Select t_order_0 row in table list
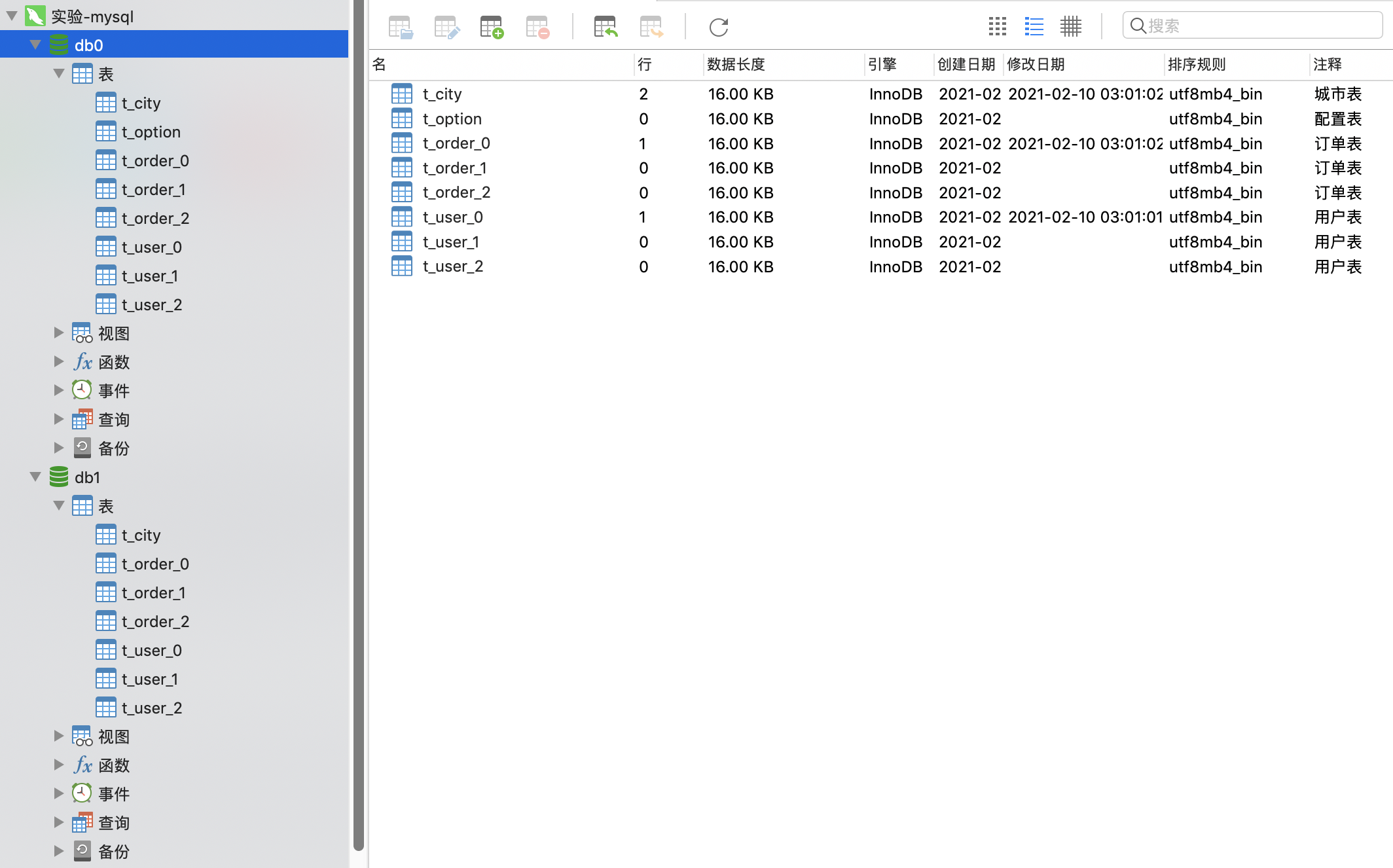1393x868 pixels. 456,143
